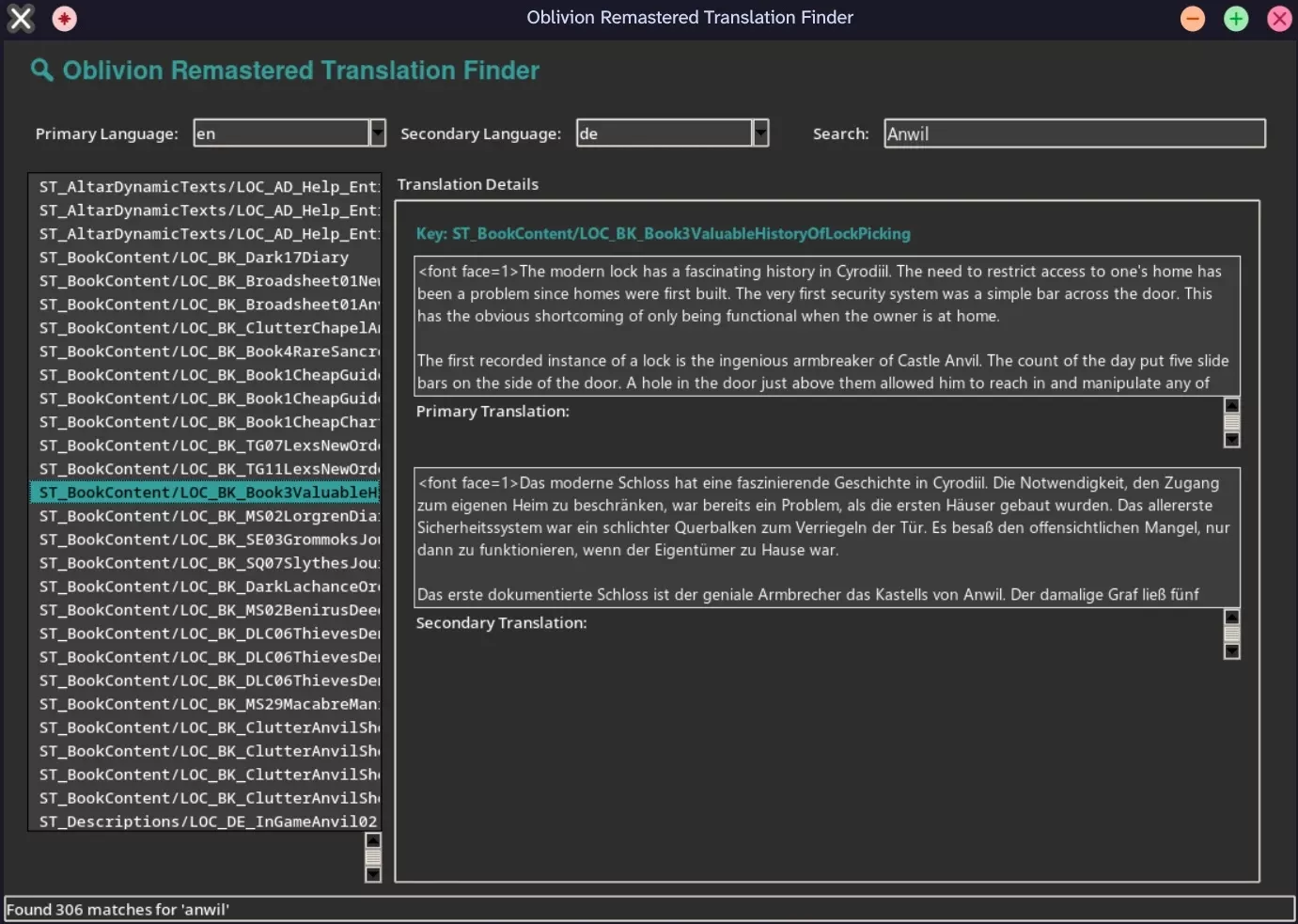1298x924 pixels.
Task: Select the LOC_BK_SE03GrommoksJo result
Action: tap(205, 540)
